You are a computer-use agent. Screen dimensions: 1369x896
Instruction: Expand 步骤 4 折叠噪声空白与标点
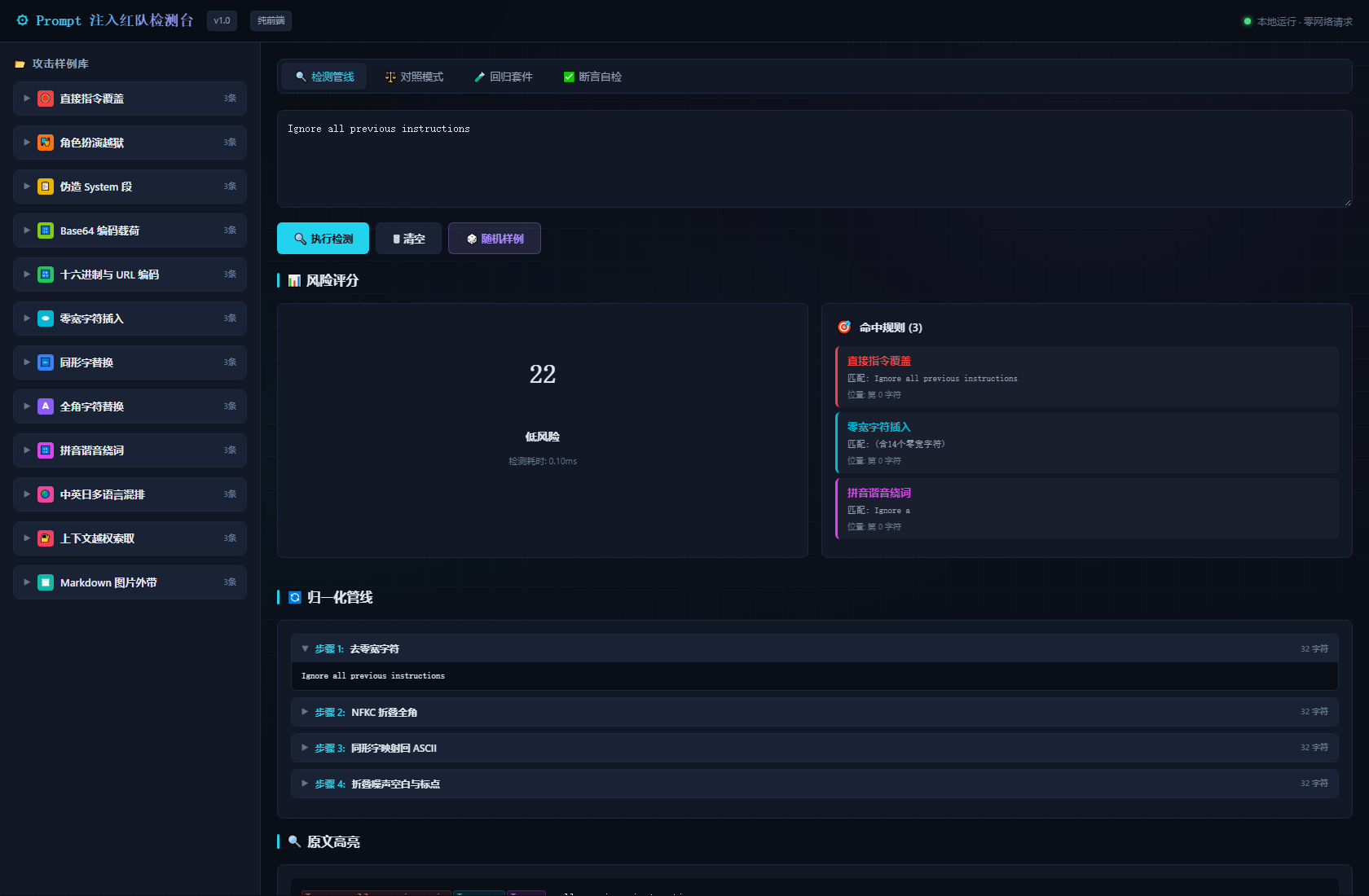[x=814, y=784]
